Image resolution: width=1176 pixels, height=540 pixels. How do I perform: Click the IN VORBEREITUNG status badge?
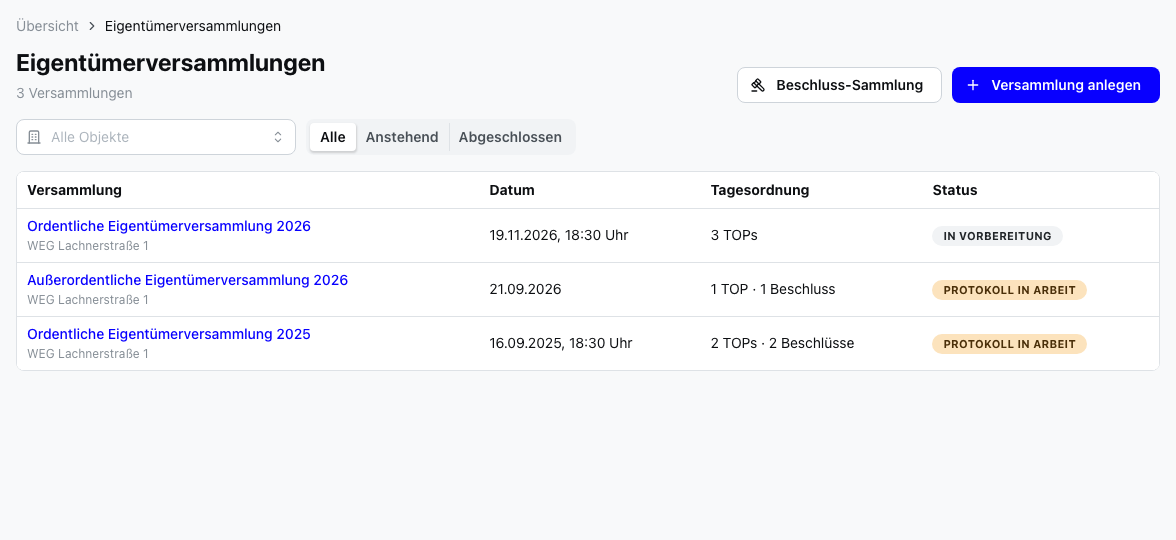(x=998, y=236)
